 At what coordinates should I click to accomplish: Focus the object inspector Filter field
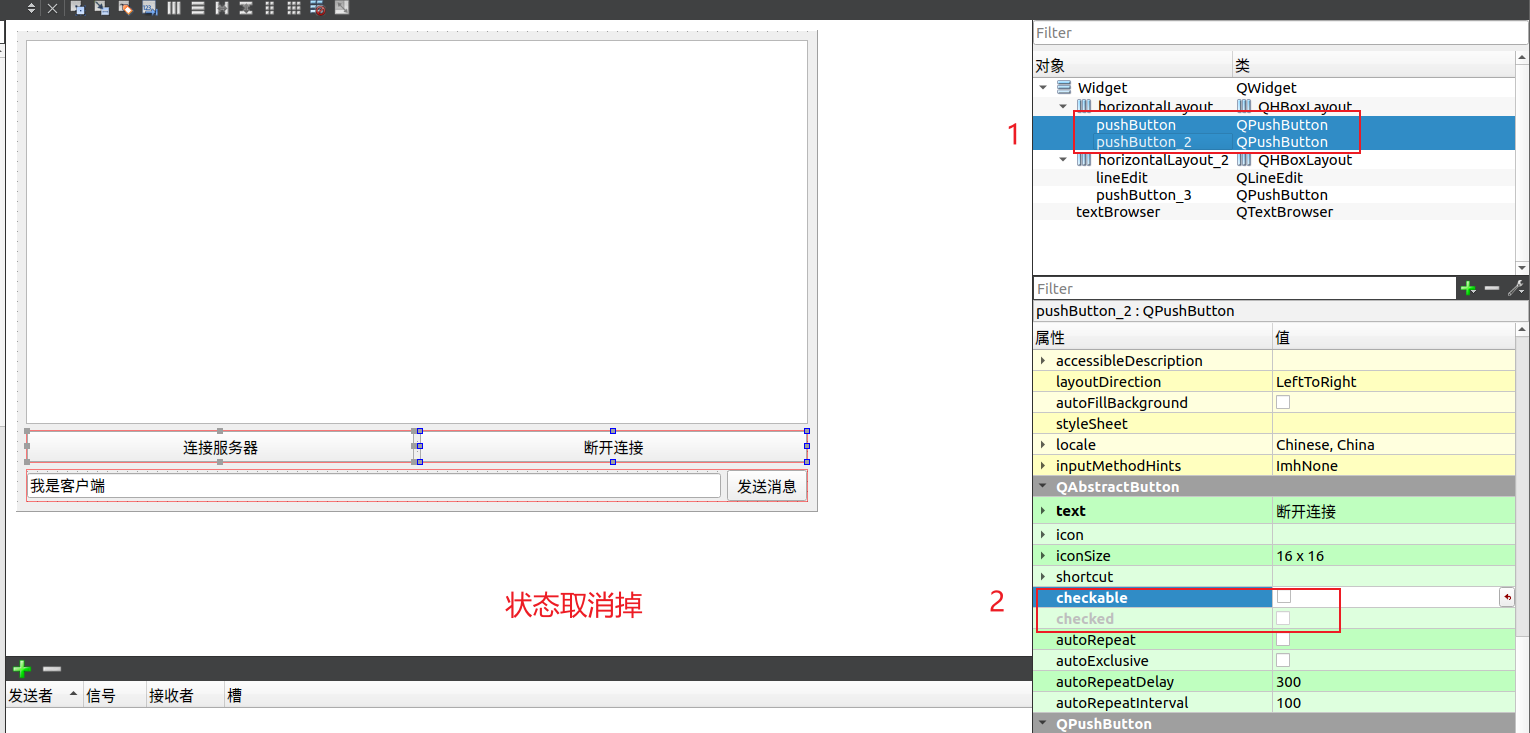coord(1280,33)
